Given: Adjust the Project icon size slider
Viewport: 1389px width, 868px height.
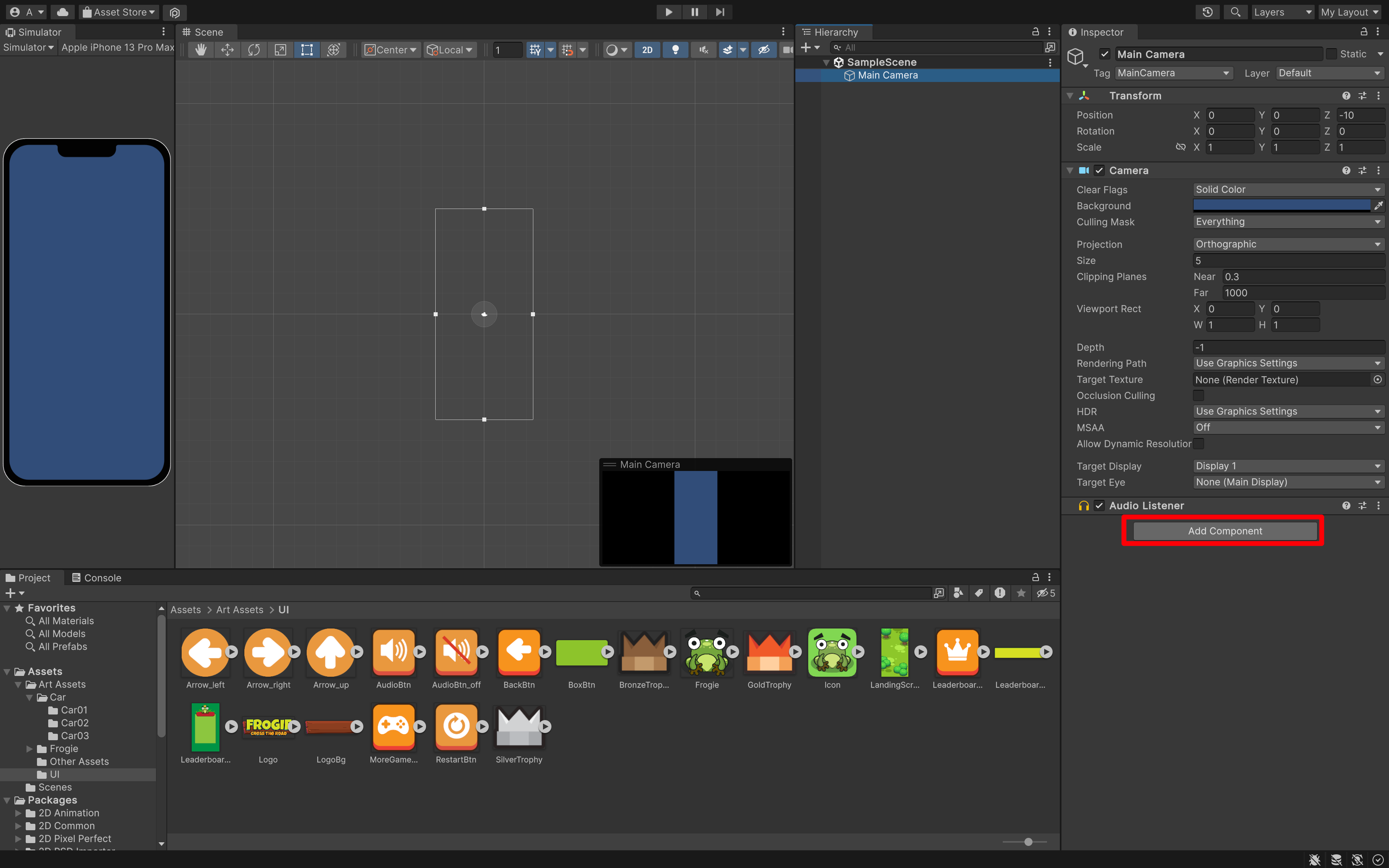Looking at the screenshot, I should click(1028, 841).
